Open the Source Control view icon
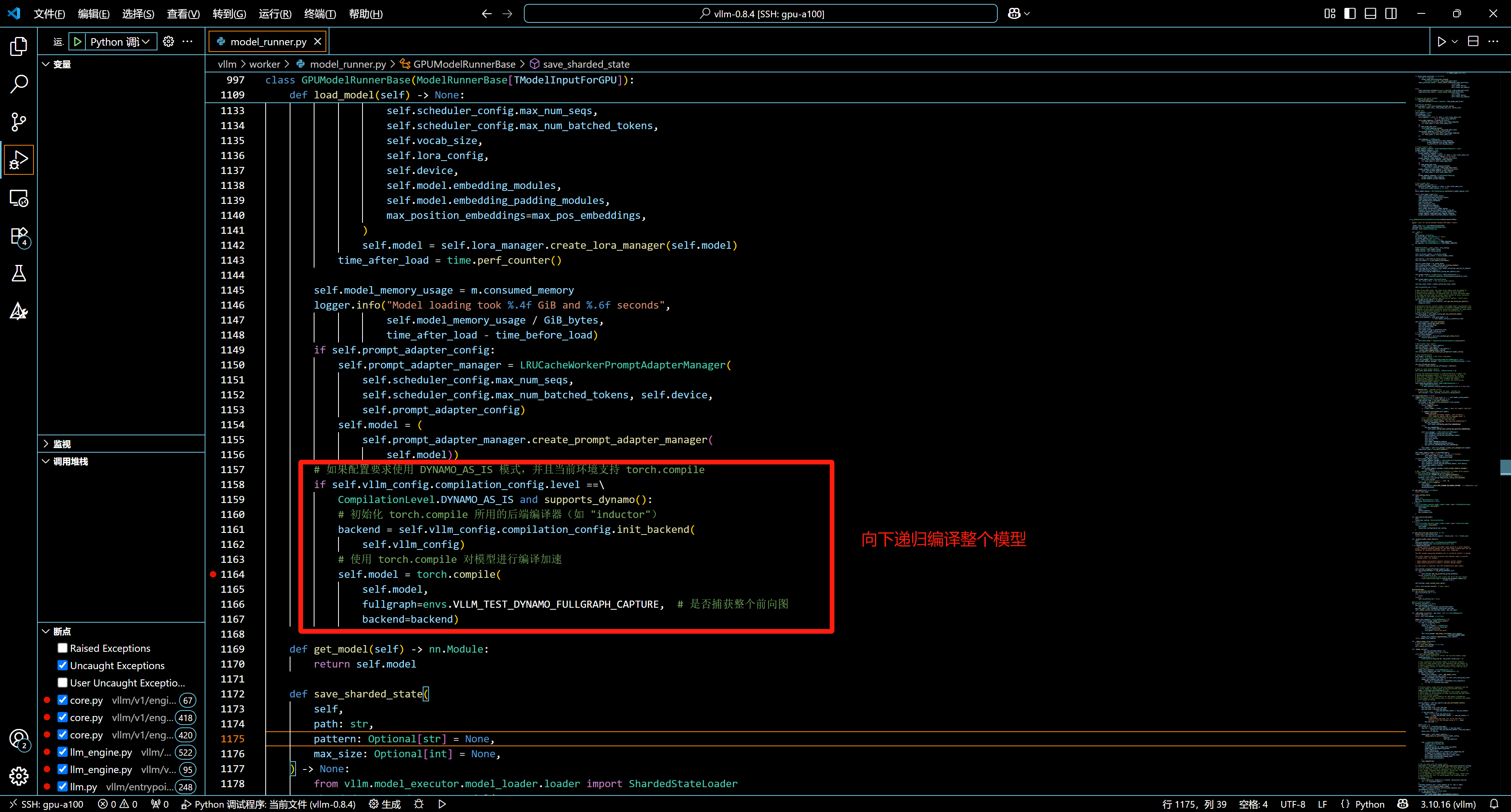The height and width of the screenshot is (812, 1511). 19,122
